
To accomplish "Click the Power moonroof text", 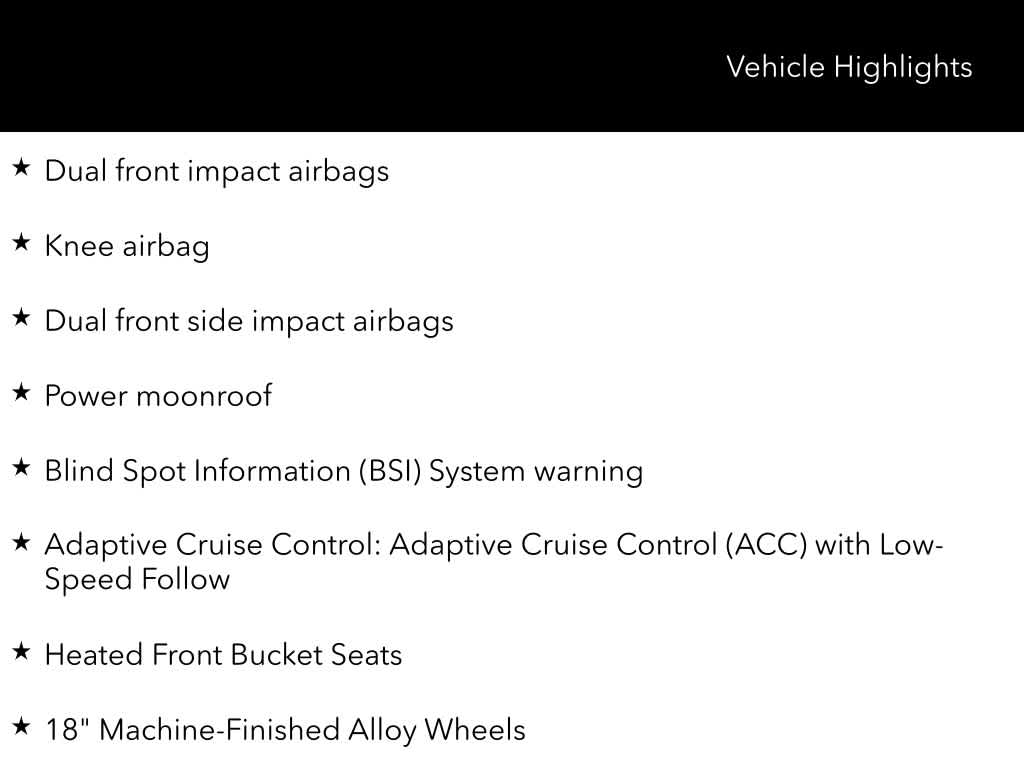I will [x=158, y=396].
